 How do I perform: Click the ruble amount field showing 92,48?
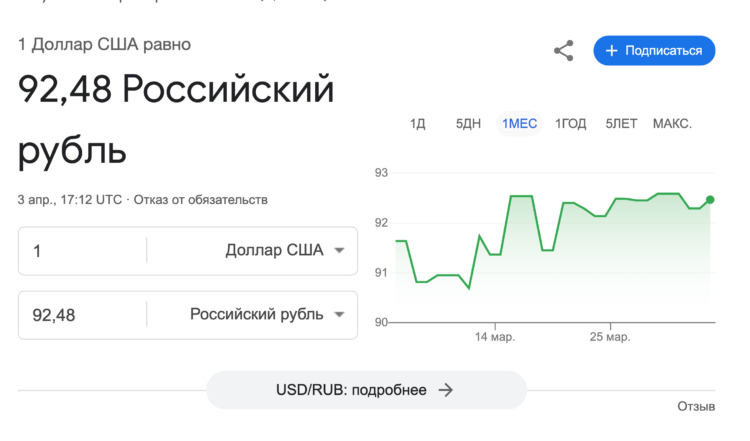coord(85,315)
